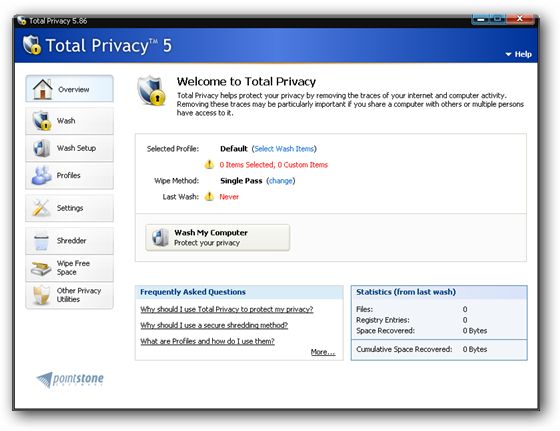The image size is (560, 431).
Task: Click the pointstone logo
Action: (70, 380)
